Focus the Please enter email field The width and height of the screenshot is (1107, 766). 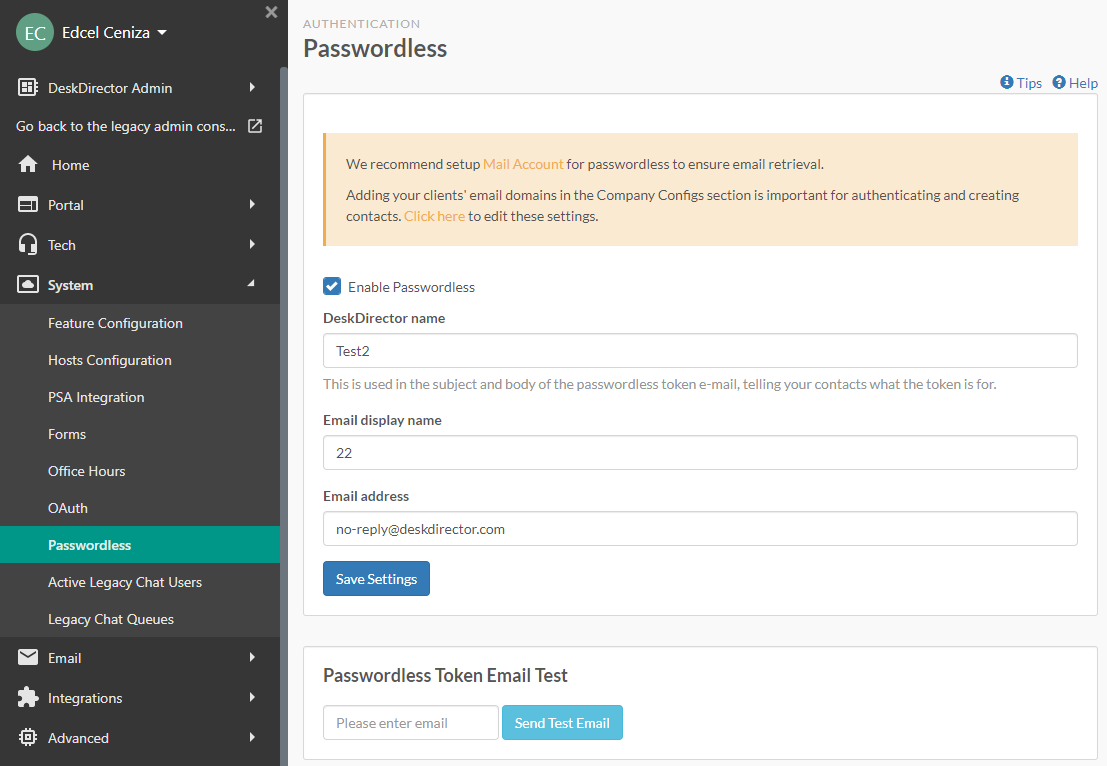[411, 723]
